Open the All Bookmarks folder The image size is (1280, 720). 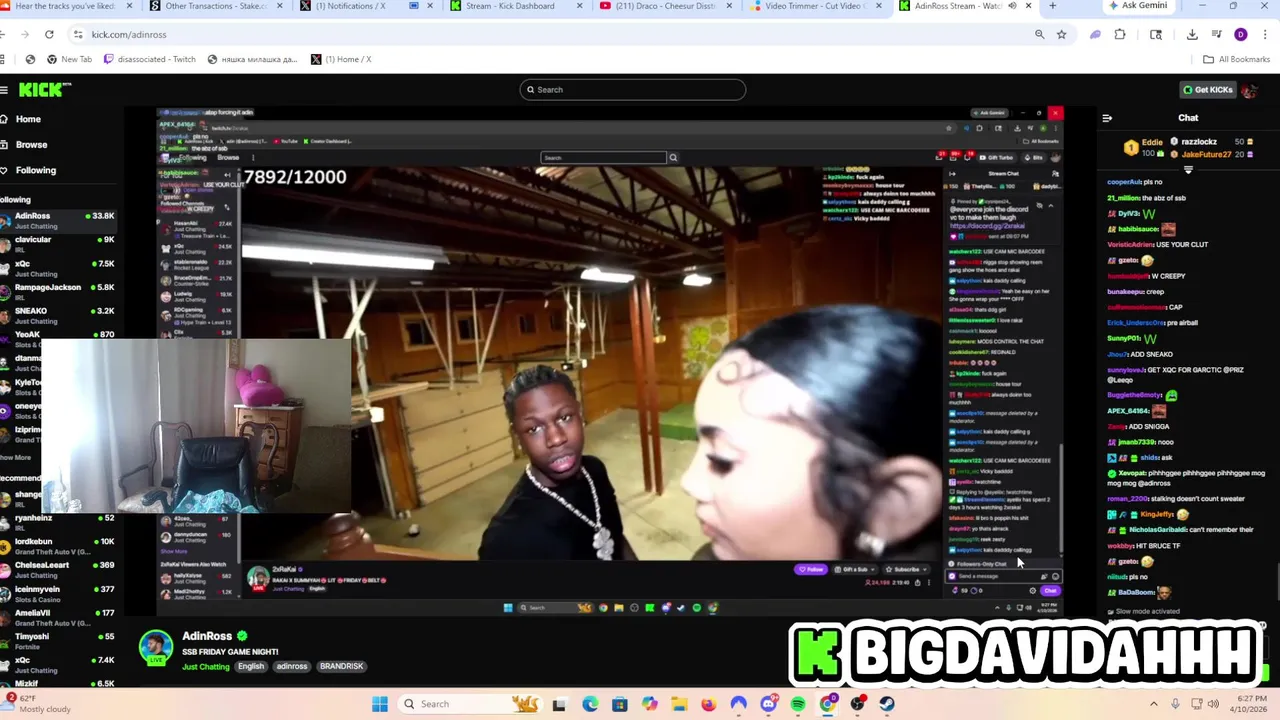pyautogui.click(x=1236, y=59)
